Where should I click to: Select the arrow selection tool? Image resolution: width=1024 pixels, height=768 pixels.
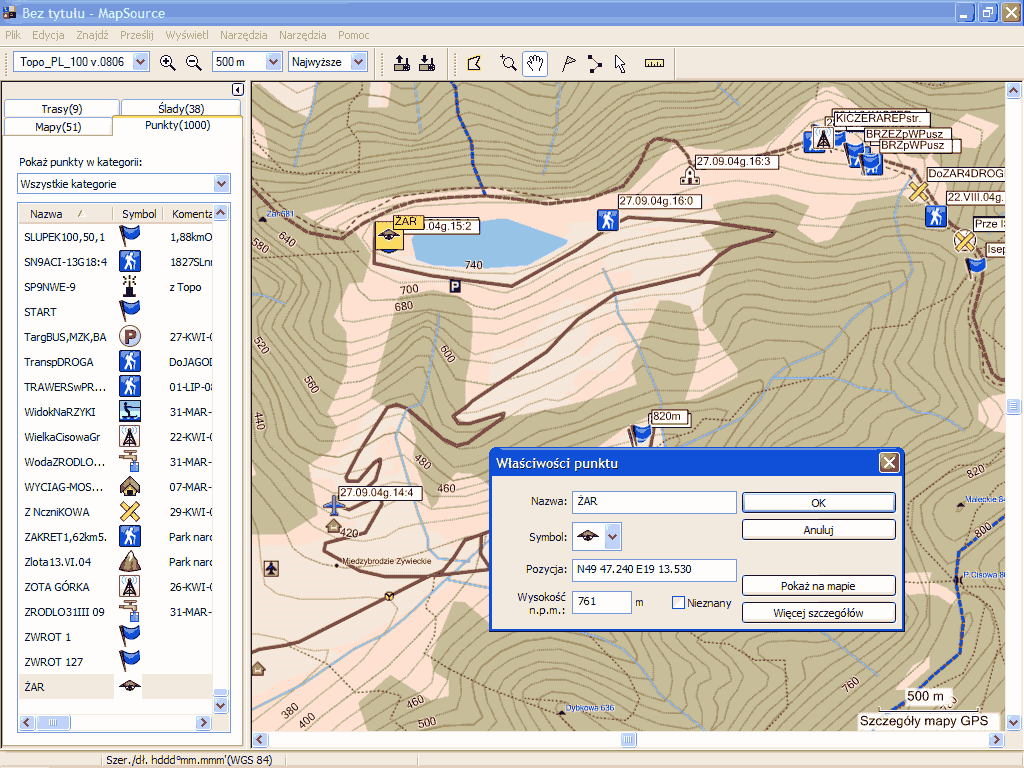pos(620,63)
